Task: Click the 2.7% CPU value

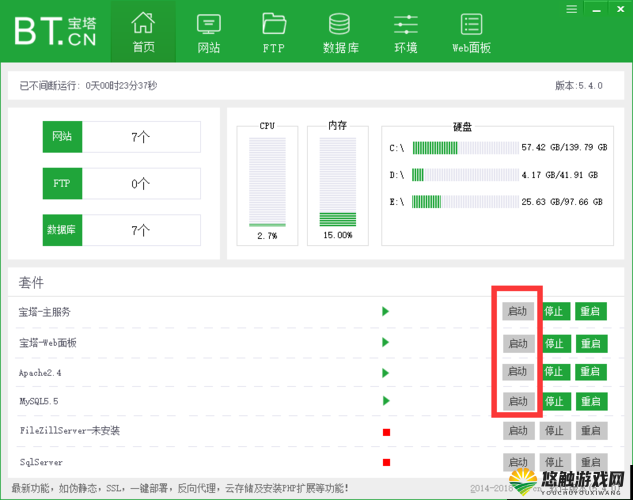Action: click(267, 236)
